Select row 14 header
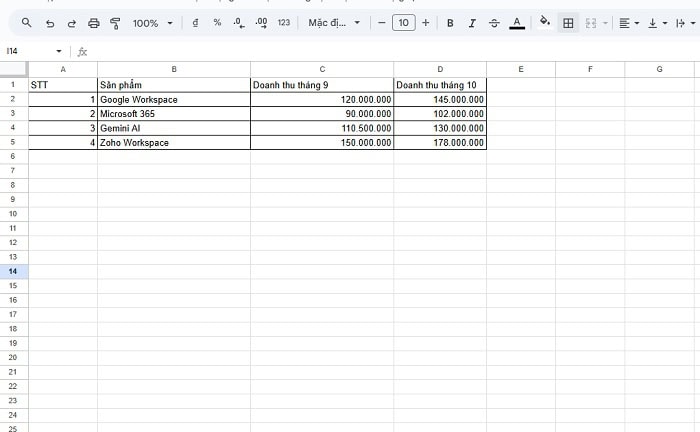The height and width of the screenshot is (432, 700). (13, 271)
